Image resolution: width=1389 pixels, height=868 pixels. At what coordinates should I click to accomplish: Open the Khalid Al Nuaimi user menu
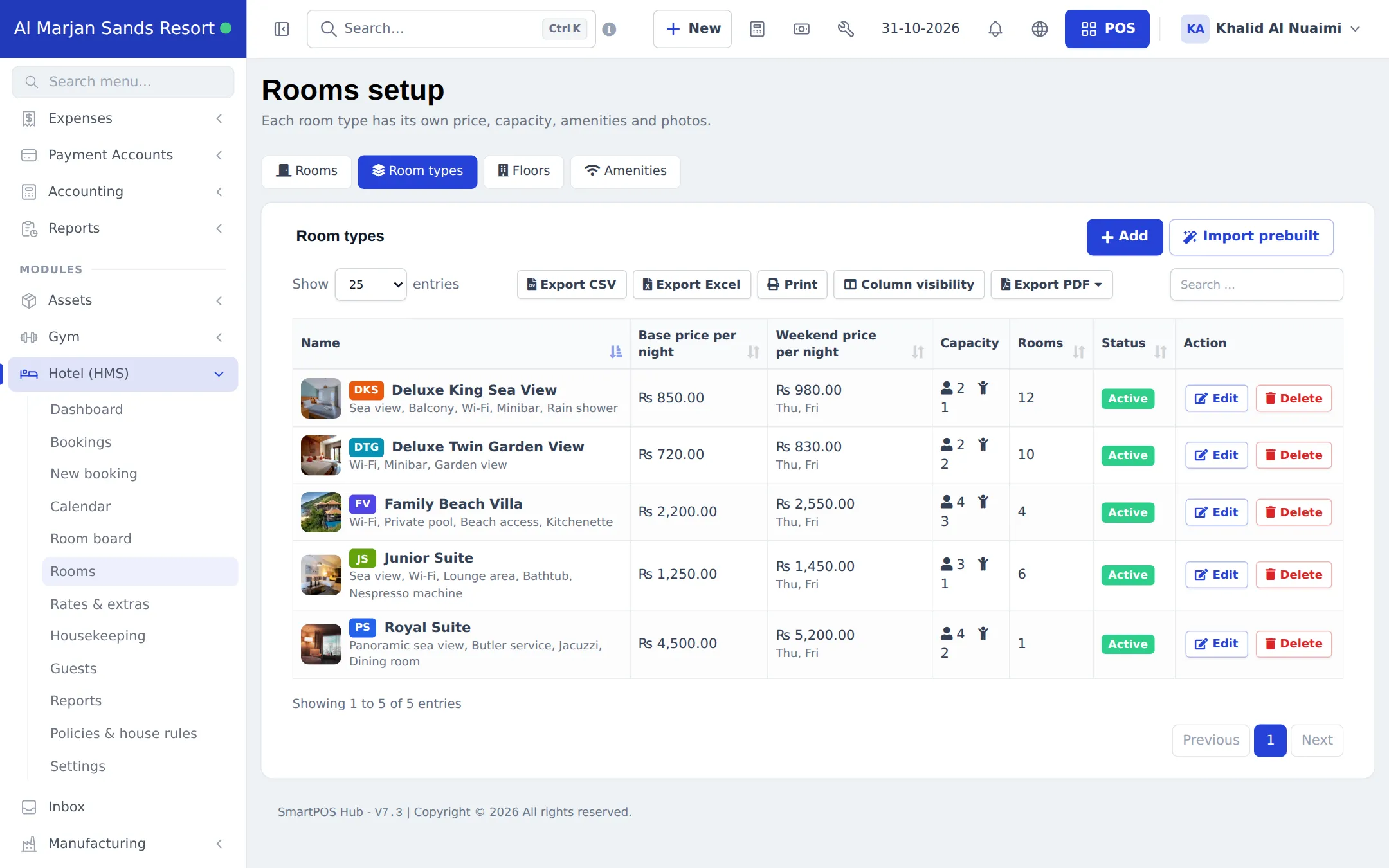1270,29
